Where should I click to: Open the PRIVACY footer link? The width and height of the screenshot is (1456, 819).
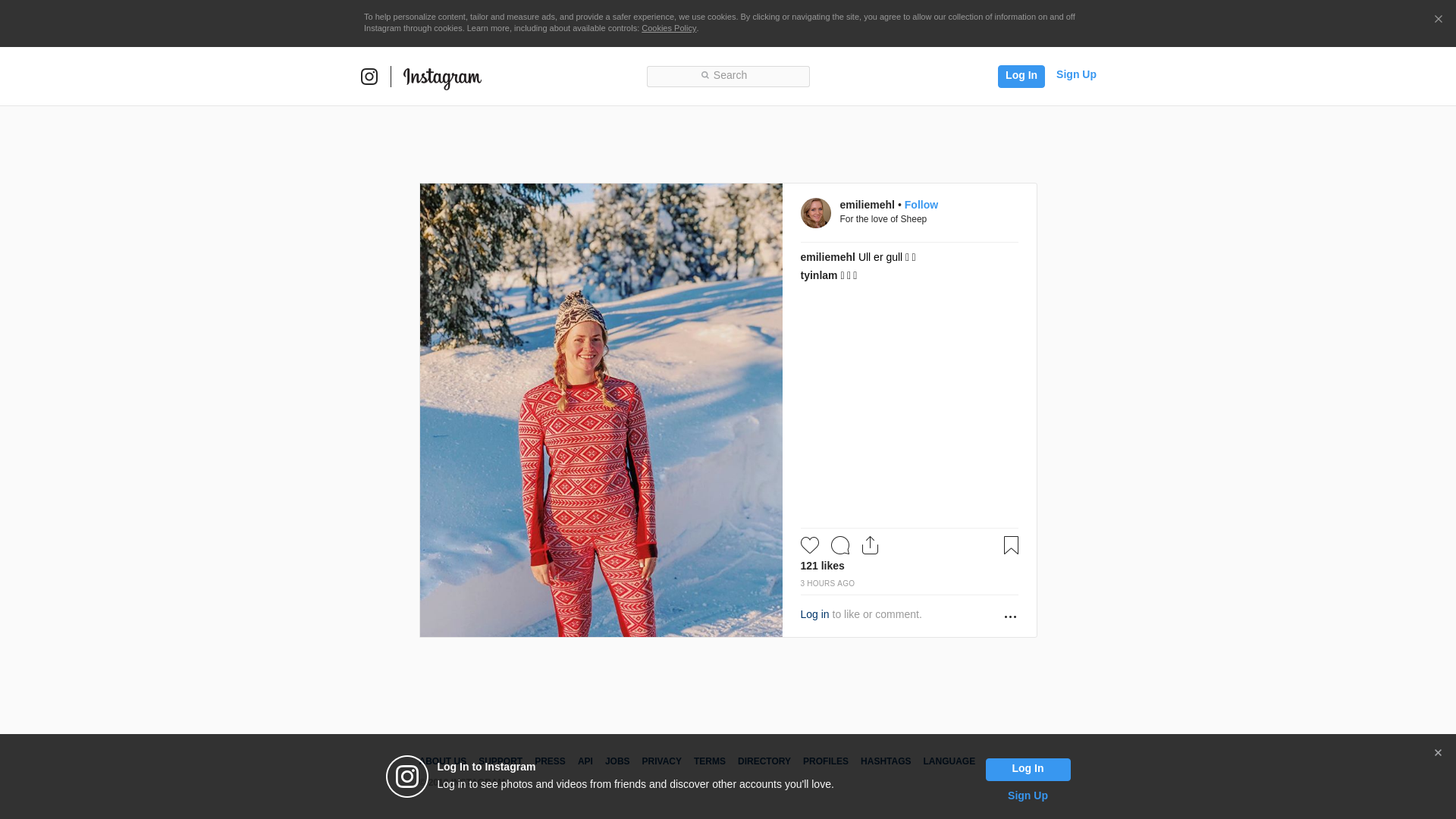(661, 761)
